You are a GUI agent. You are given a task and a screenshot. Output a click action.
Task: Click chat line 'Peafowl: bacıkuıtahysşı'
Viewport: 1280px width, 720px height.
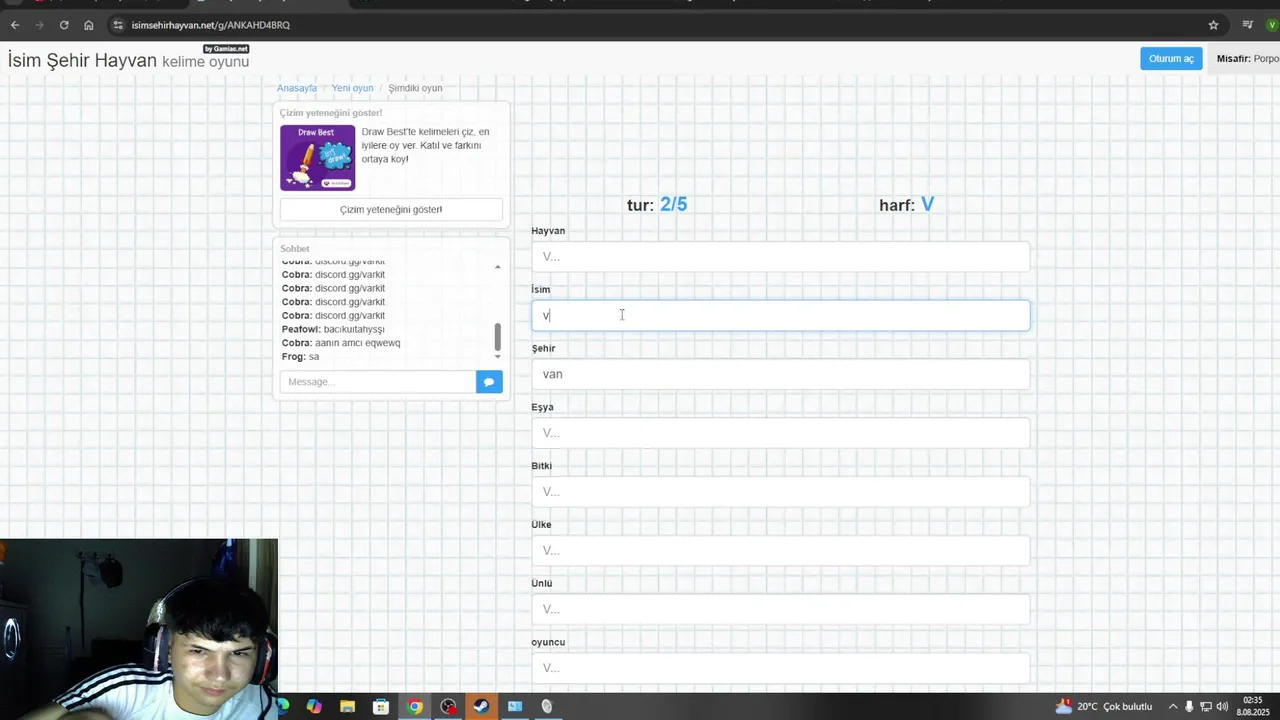point(333,329)
